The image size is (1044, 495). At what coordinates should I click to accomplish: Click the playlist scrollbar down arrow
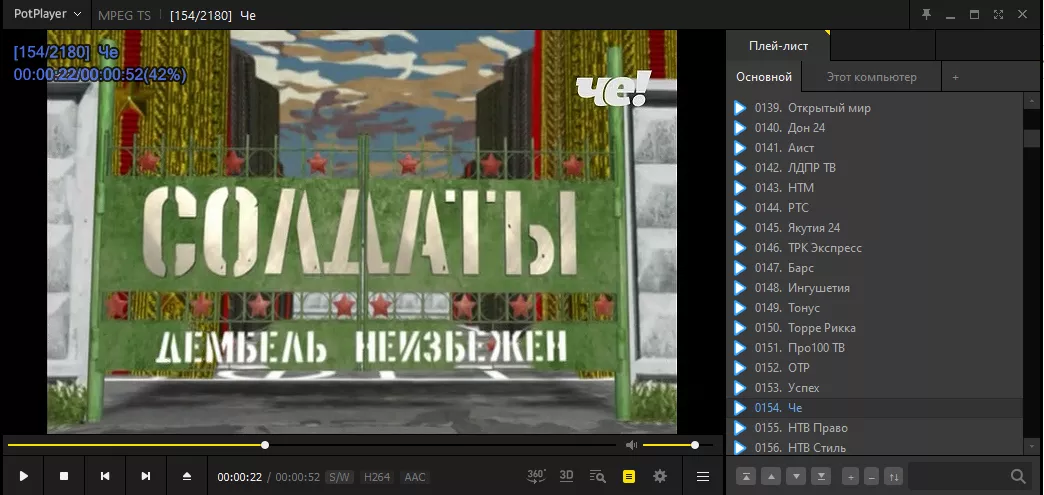tap(1032, 446)
